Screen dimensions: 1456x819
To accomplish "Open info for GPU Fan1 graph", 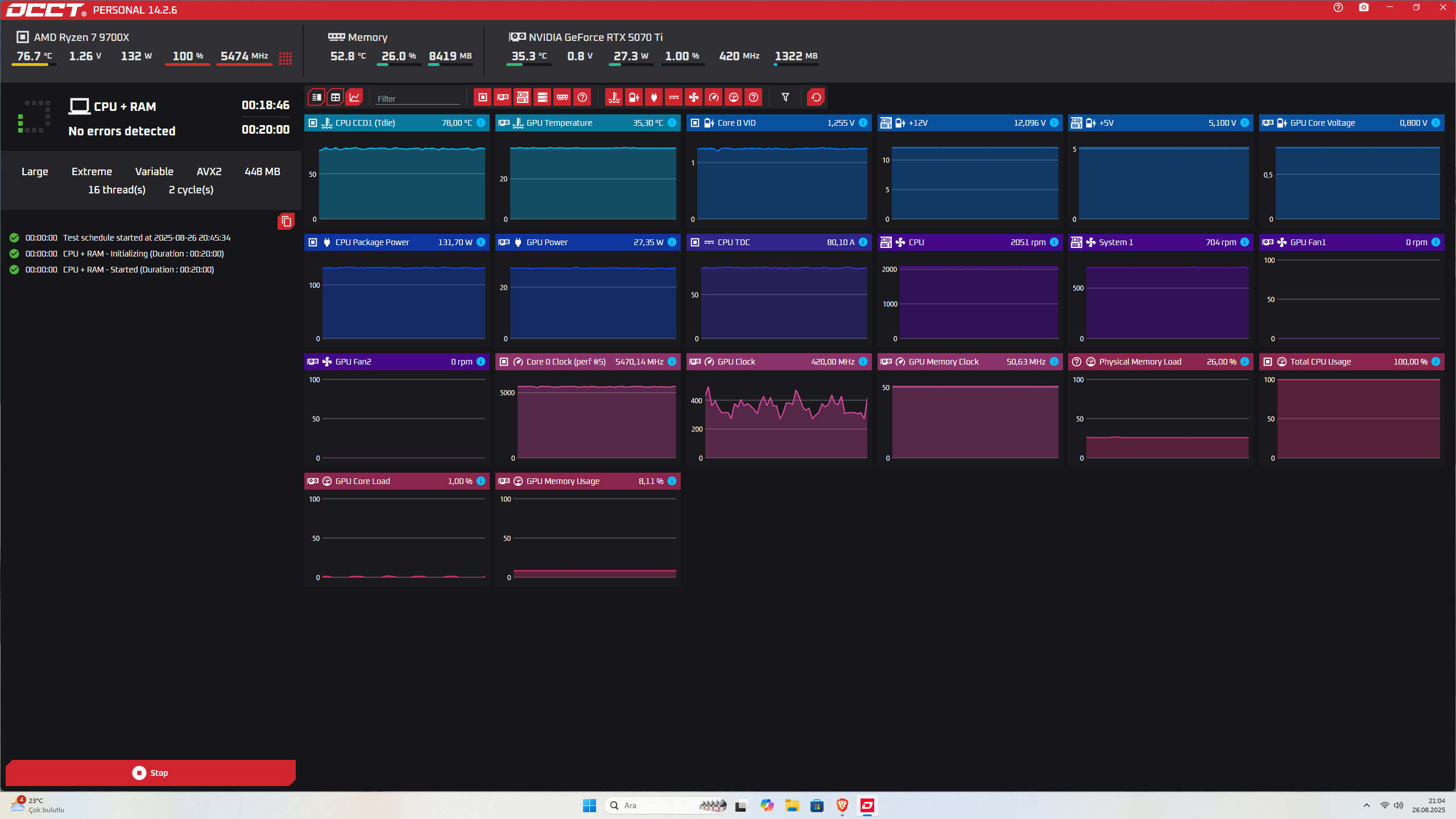I will pyautogui.click(x=1436, y=242).
